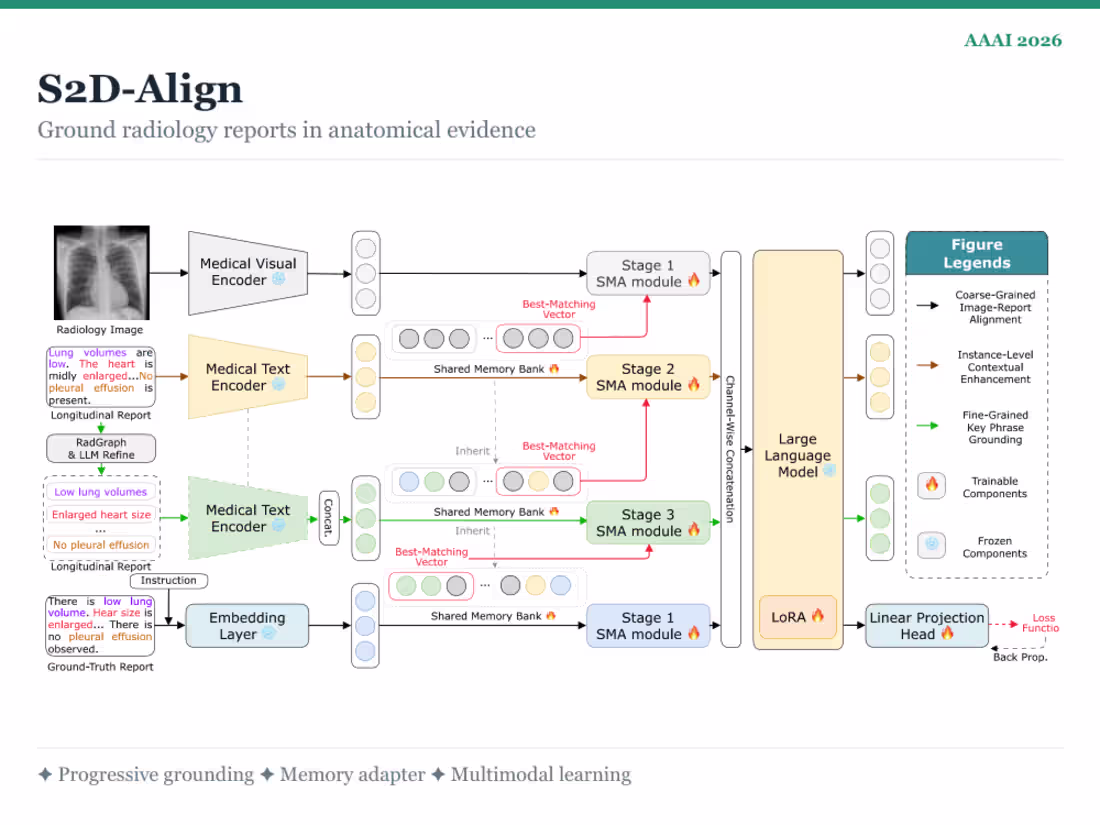Click subtitle "Ground radiology reports in anatomical evidence"

pyautogui.click(x=286, y=130)
